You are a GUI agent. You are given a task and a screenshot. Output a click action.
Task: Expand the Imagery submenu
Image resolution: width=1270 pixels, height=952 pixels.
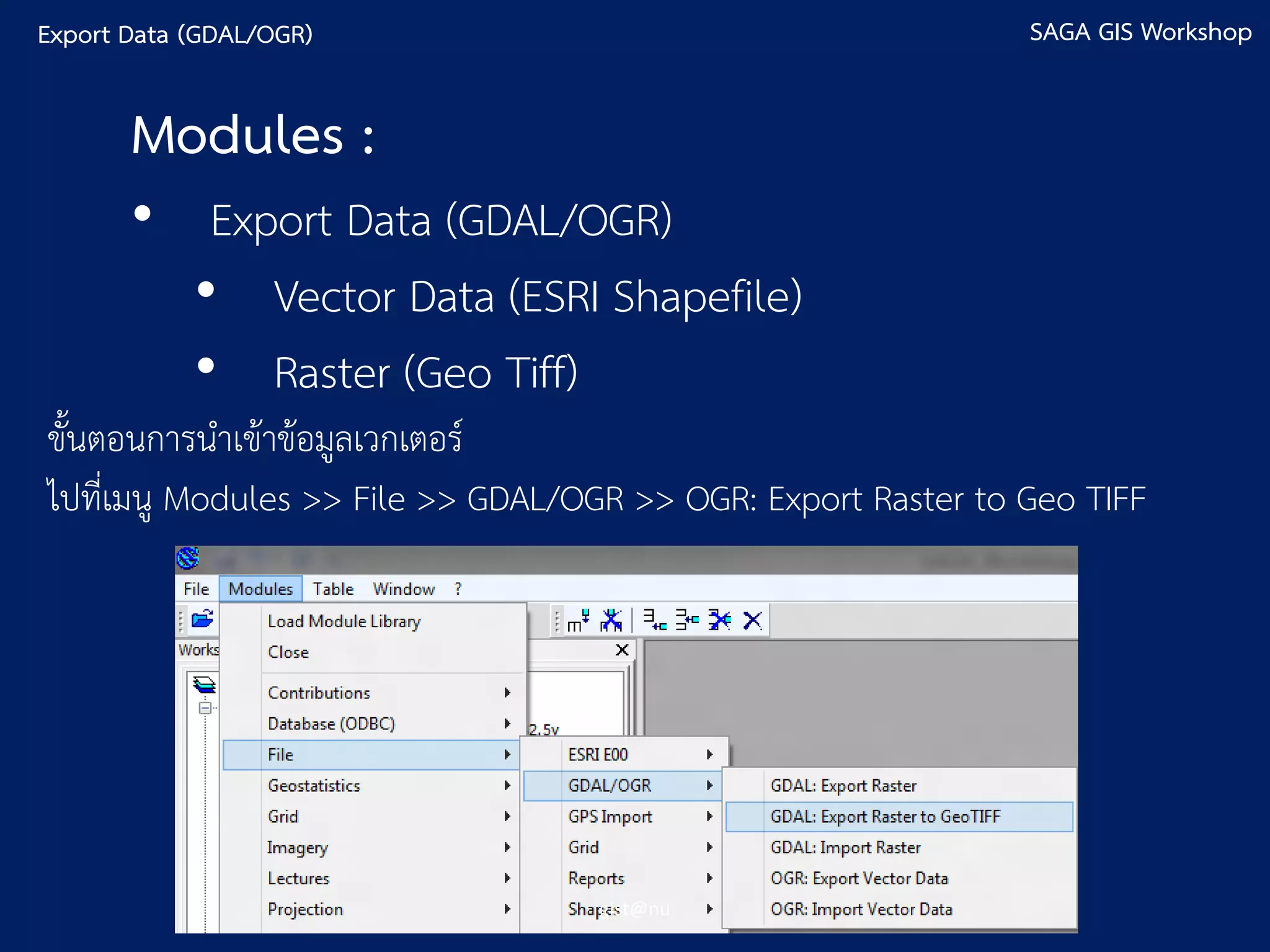tap(371, 848)
